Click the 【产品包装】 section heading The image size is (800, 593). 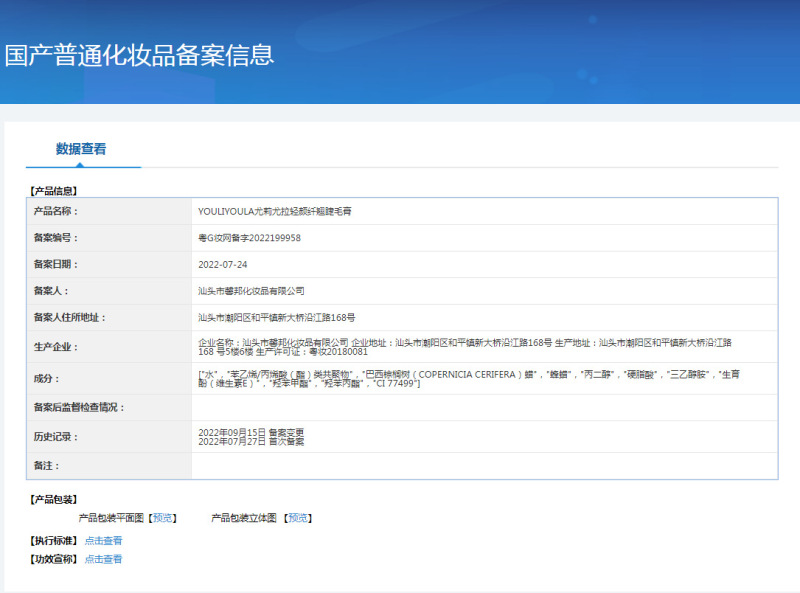click(54, 499)
